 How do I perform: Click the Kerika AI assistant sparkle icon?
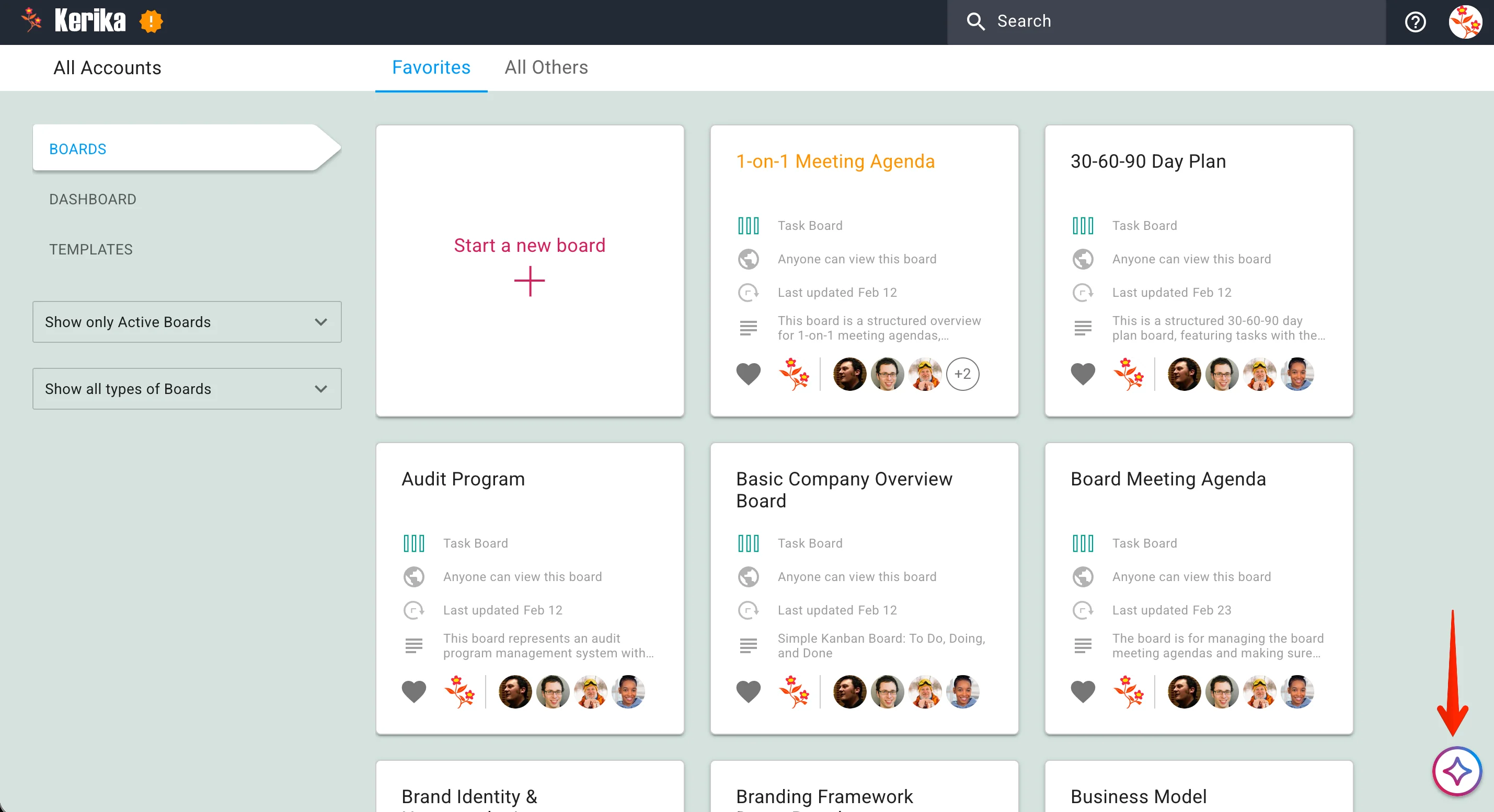(1456, 771)
